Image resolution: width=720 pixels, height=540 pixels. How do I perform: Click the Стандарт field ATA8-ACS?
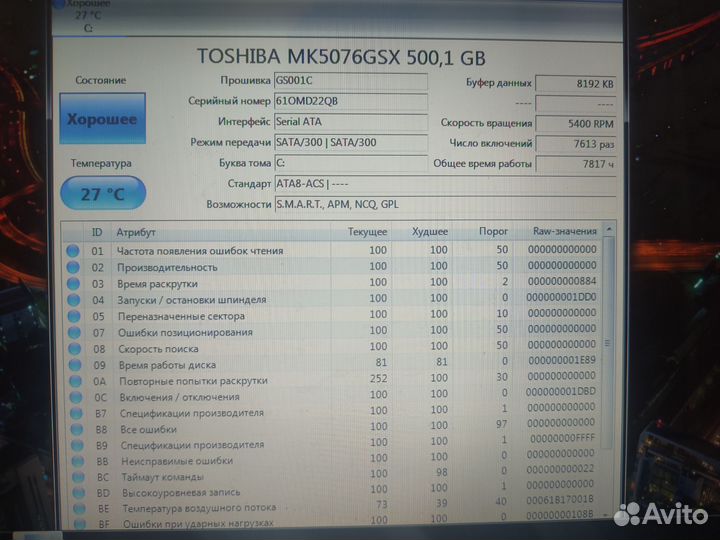point(445,184)
